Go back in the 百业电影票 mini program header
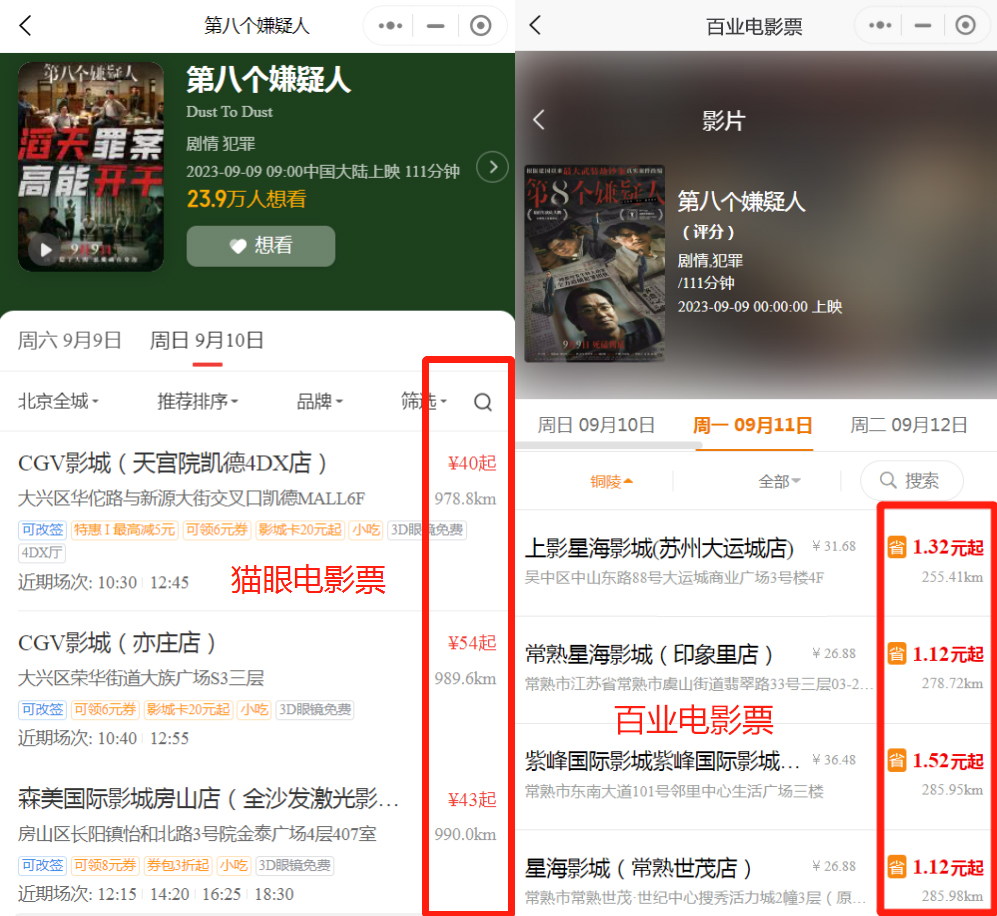This screenshot has height=916, width=997. click(x=535, y=25)
